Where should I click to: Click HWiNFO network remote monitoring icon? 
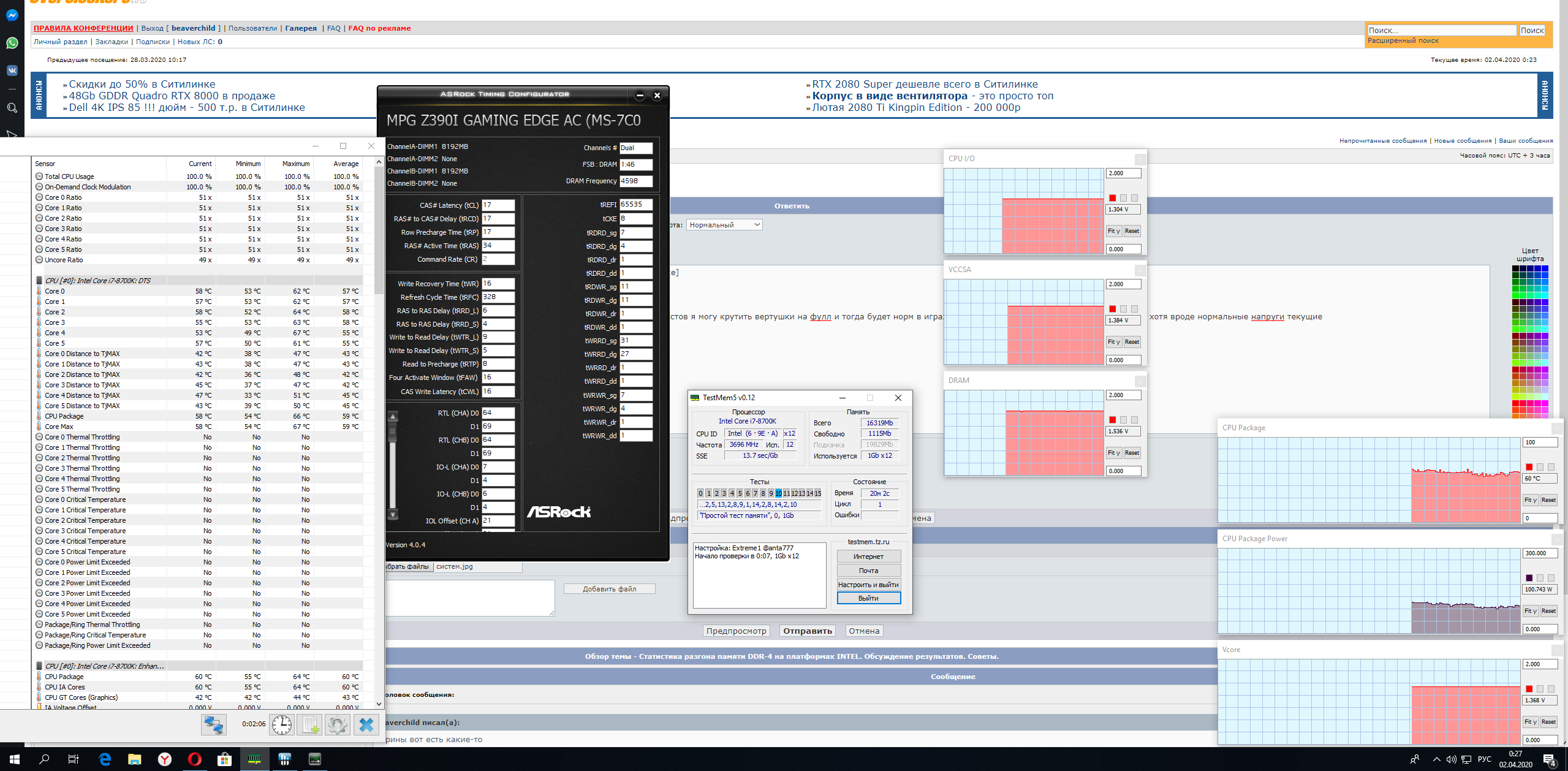214,724
